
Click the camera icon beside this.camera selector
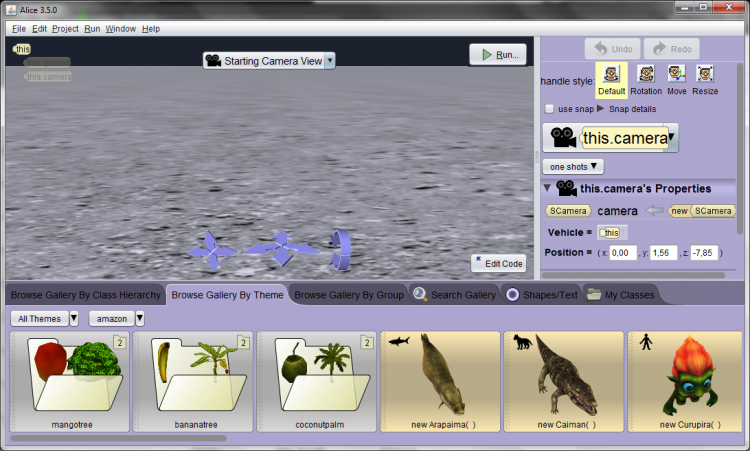[x=563, y=138]
